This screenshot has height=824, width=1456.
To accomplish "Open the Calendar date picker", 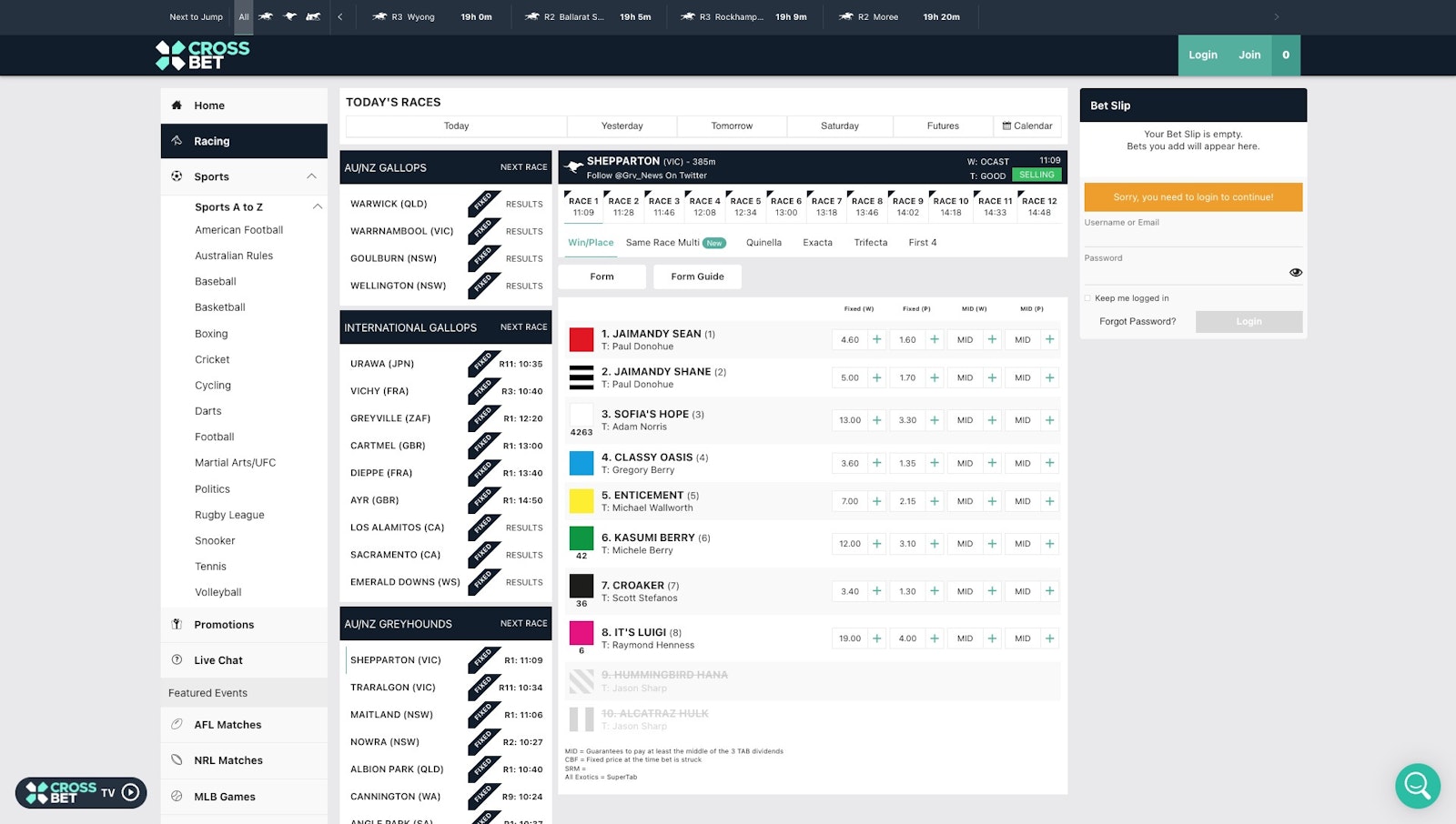I will (x=1026, y=126).
